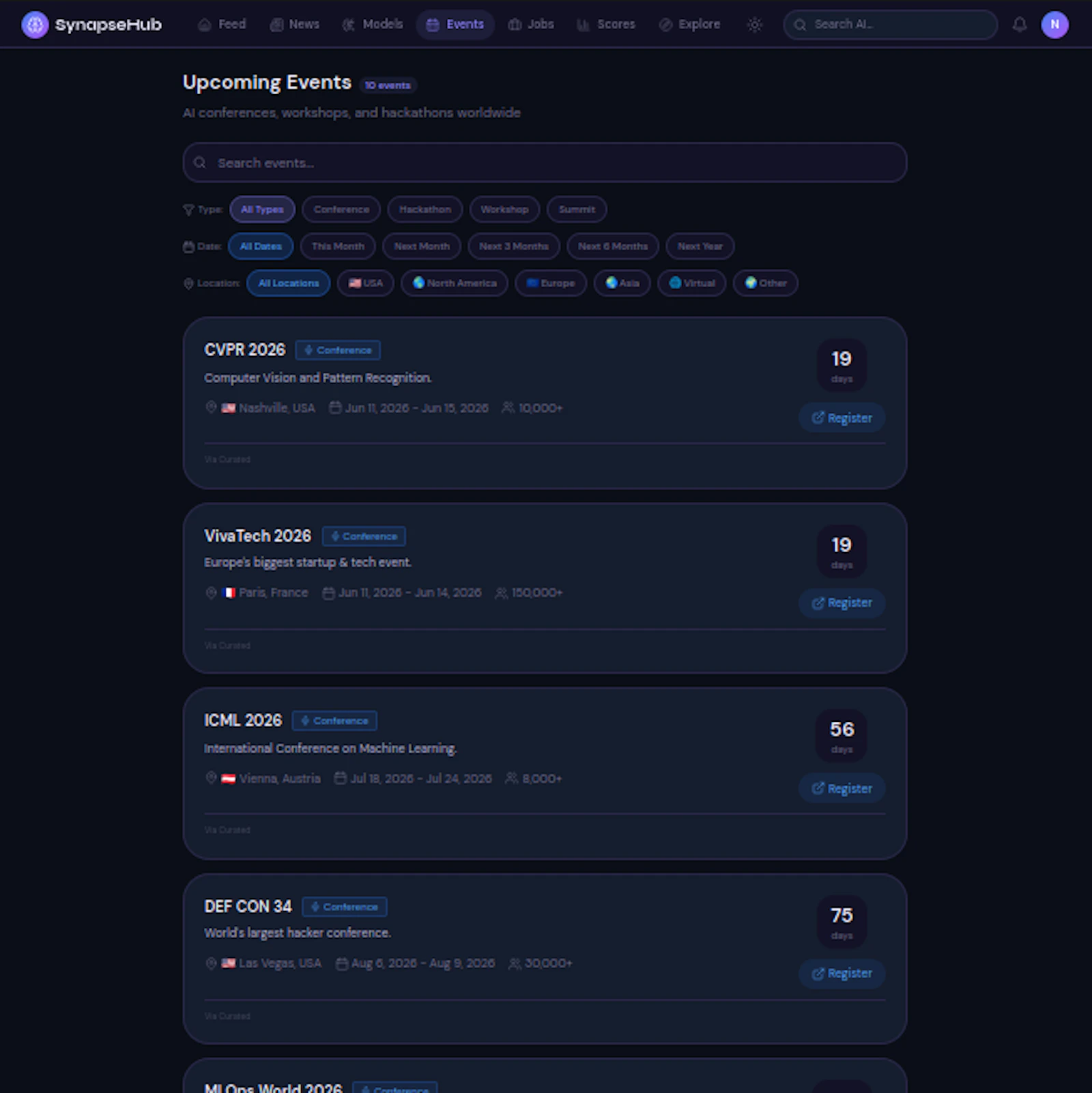Viewport: 1092px width, 1093px height.
Task: Open the DEF CON 34 event title
Action: click(x=248, y=907)
